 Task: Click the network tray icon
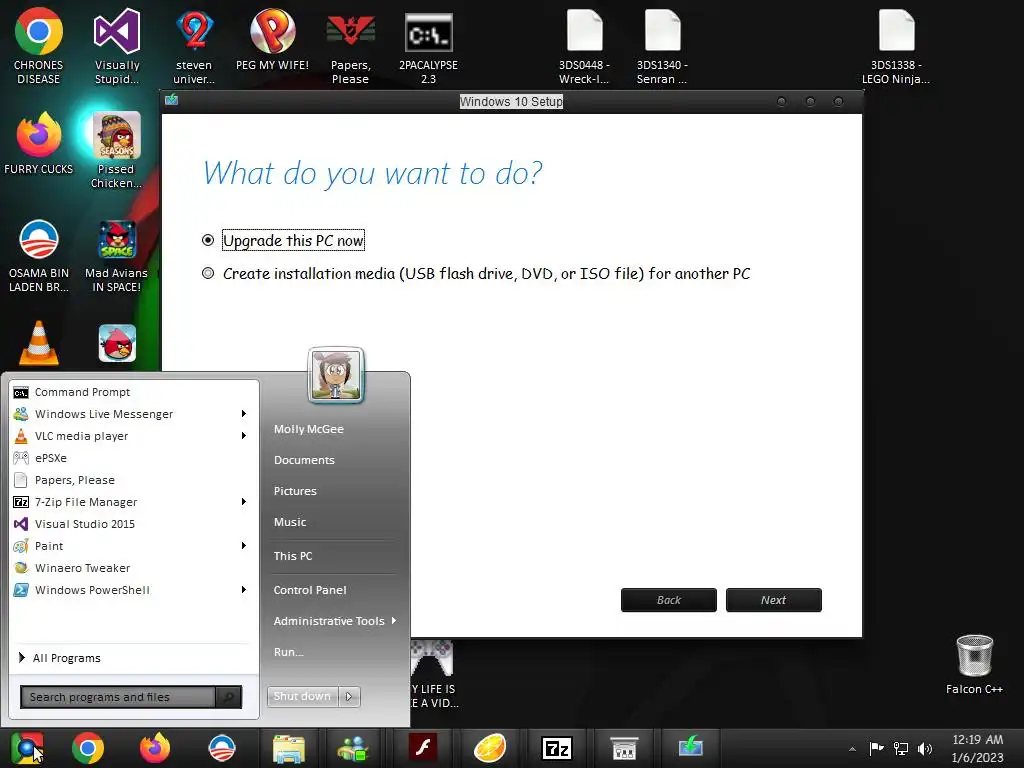(901, 749)
